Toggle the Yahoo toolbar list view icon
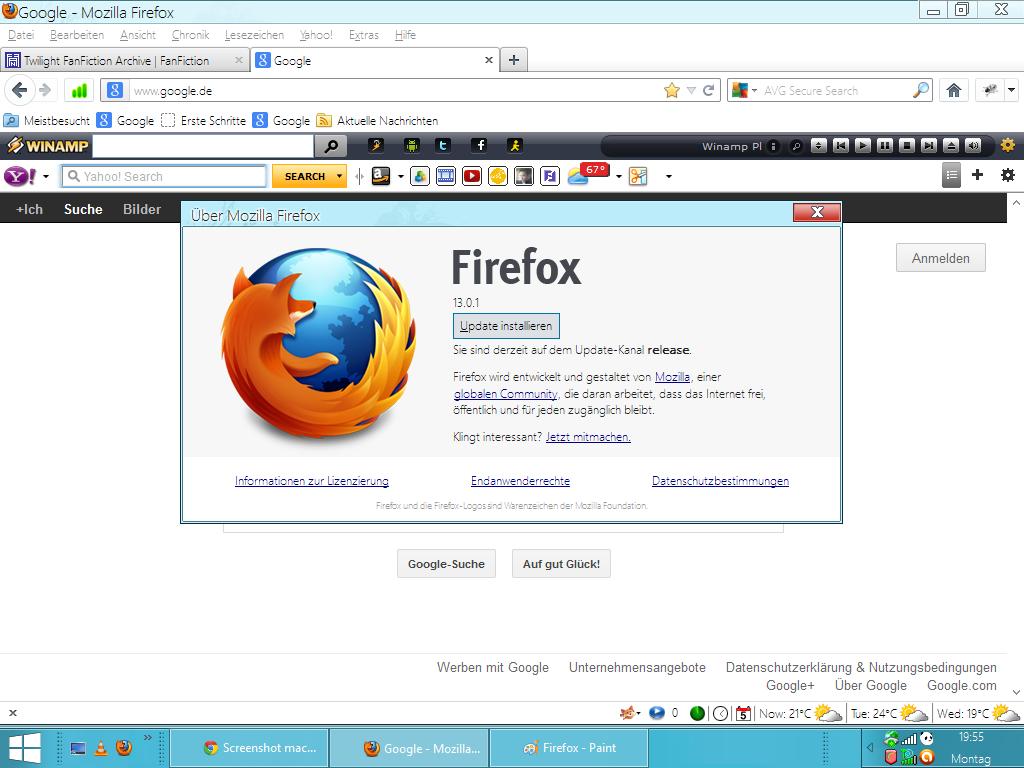Viewport: 1024px width, 768px height. tap(952, 175)
